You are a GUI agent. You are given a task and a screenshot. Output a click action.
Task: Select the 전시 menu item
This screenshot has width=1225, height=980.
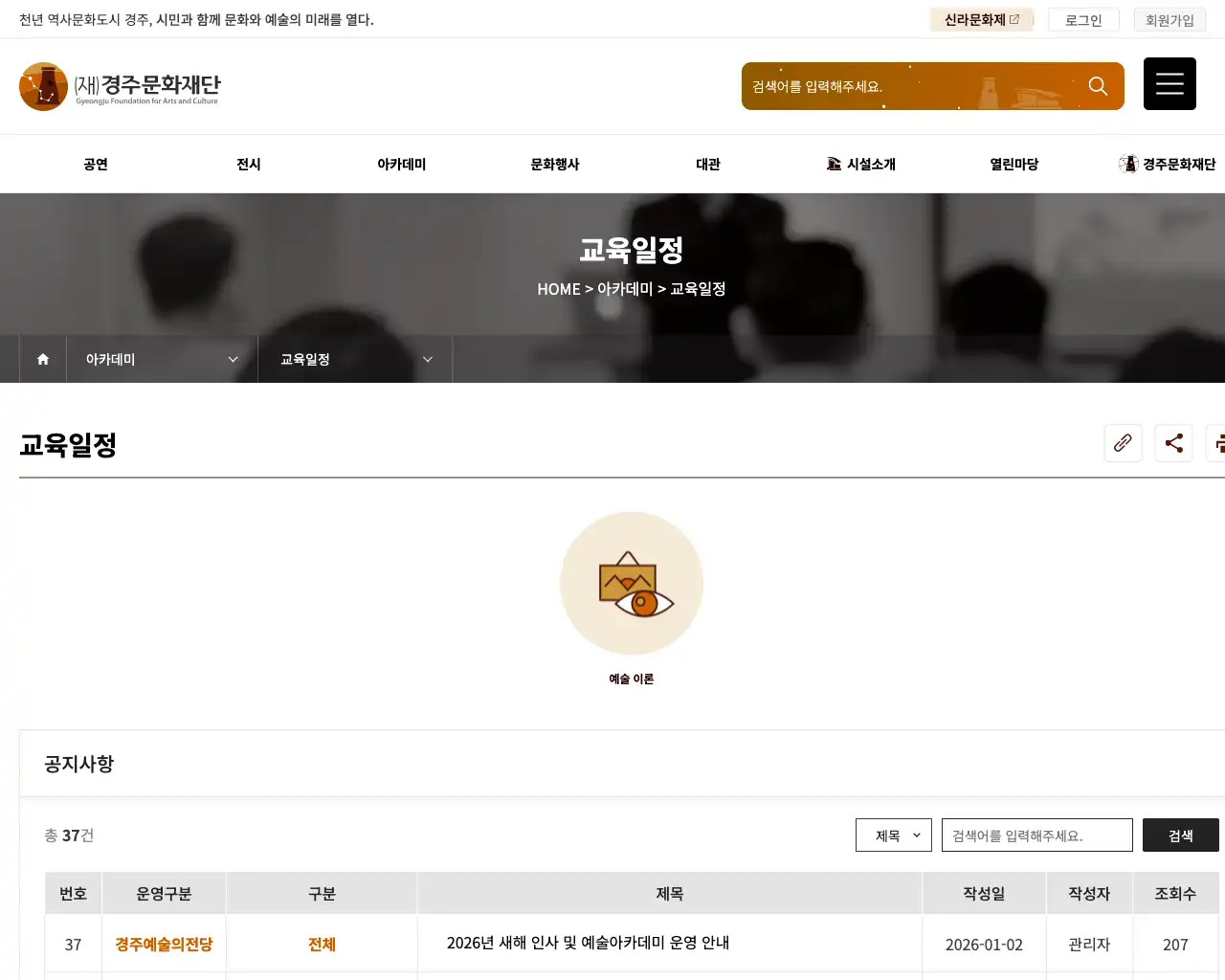(248, 164)
